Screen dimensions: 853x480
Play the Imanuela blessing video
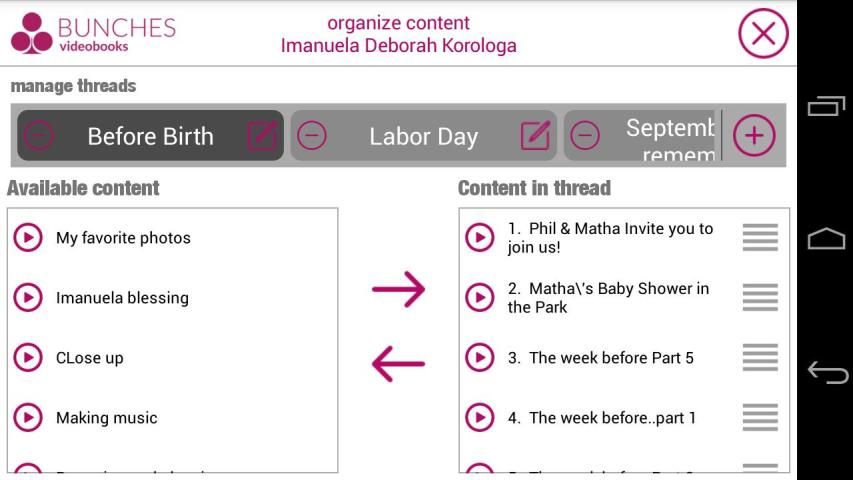click(28, 298)
